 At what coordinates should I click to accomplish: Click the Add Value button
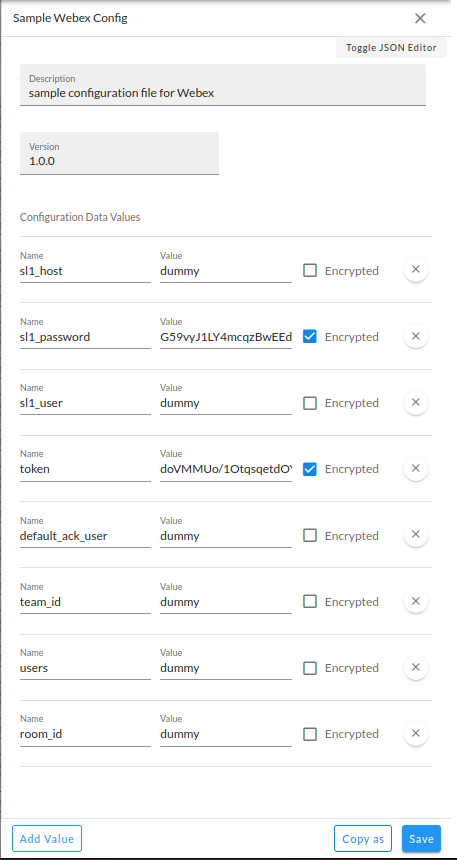pos(47,839)
